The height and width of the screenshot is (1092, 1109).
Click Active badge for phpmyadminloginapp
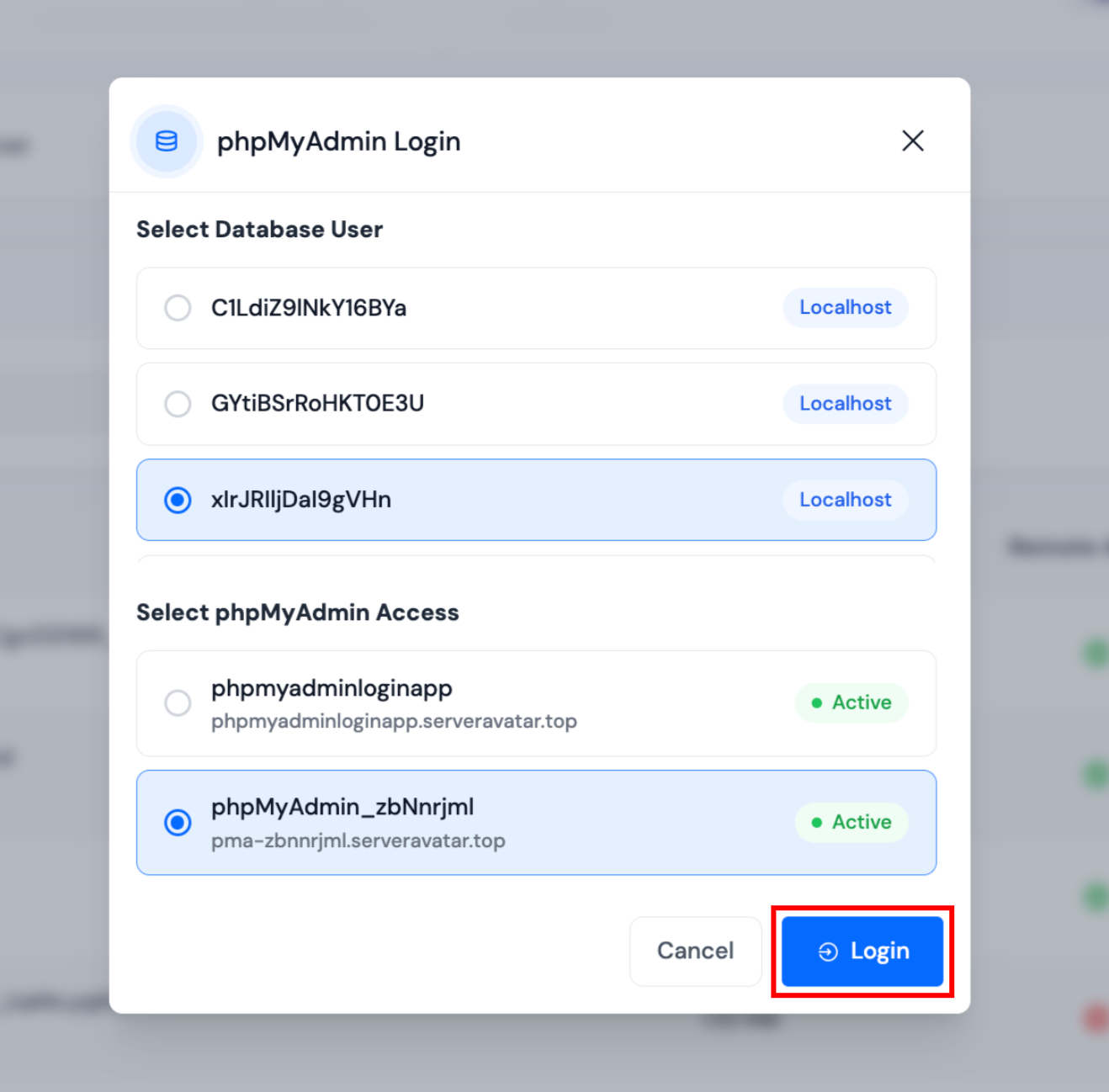(x=852, y=702)
